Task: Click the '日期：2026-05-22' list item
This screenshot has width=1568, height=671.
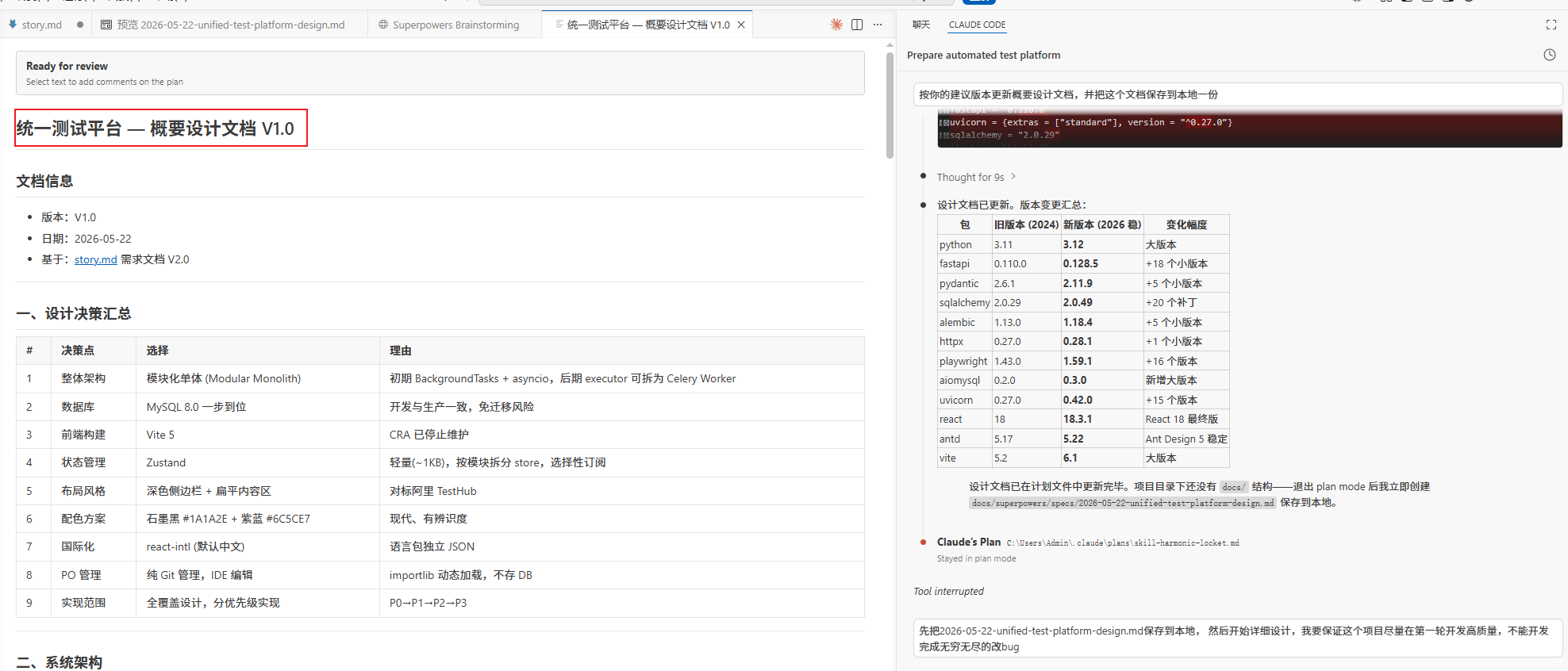Action: coord(86,238)
